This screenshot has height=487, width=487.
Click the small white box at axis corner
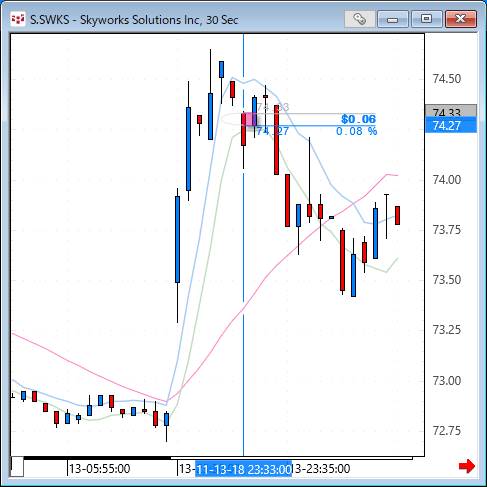(x=17, y=466)
